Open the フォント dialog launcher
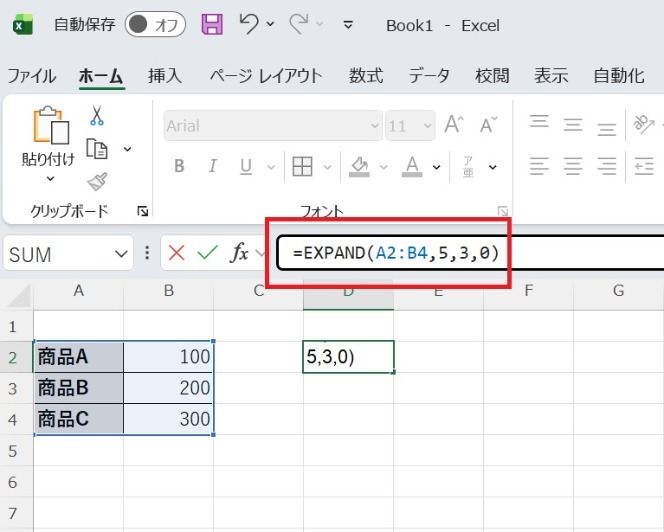Image resolution: width=664 pixels, height=532 pixels. pos(503,211)
